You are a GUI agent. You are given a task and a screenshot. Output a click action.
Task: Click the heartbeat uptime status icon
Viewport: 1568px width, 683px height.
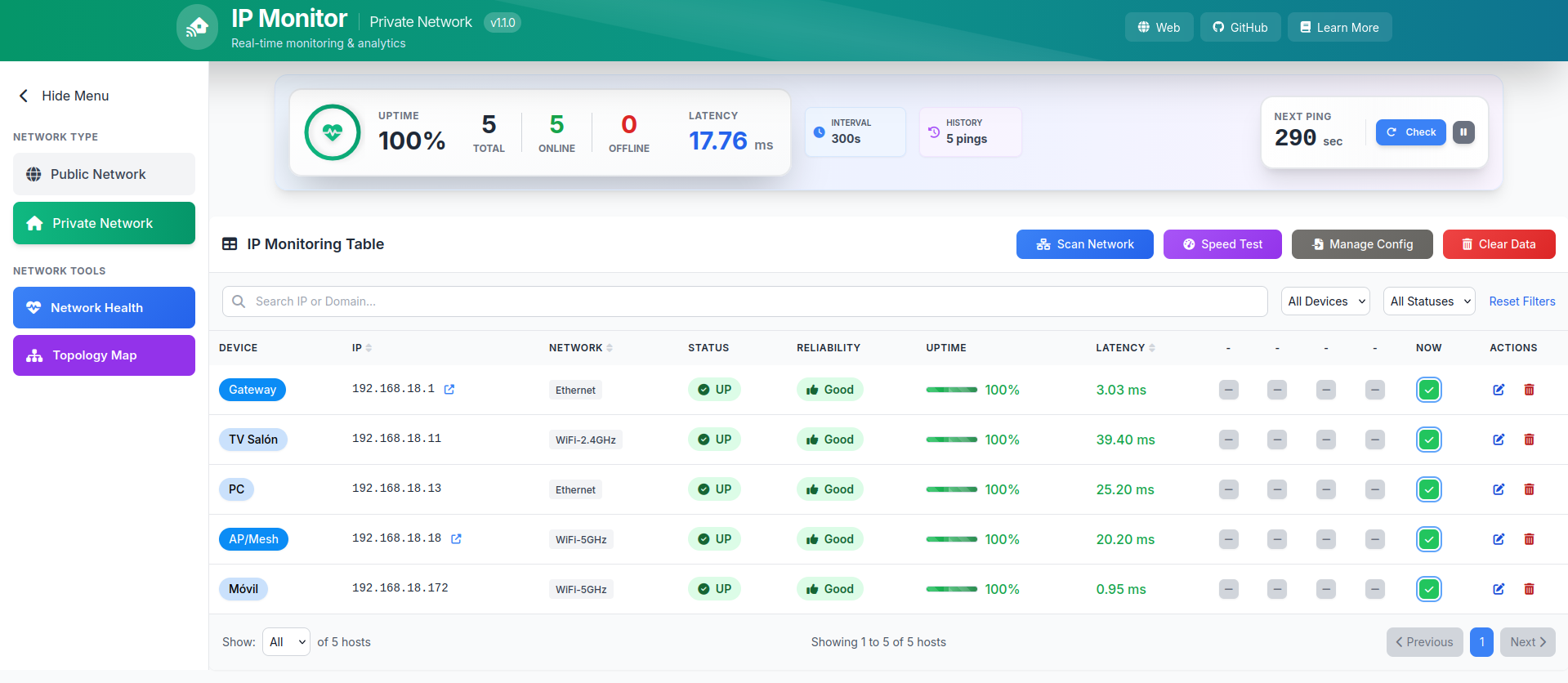click(x=333, y=132)
